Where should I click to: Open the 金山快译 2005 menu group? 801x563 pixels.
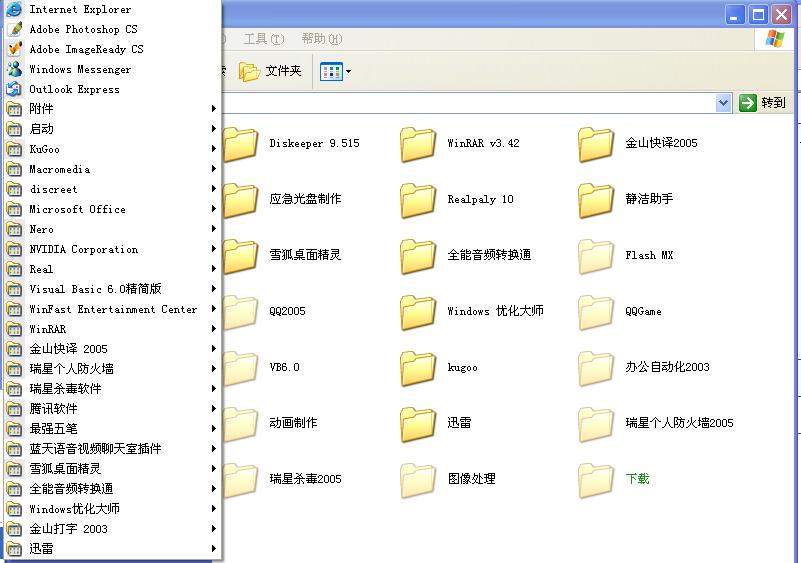click(x=112, y=348)
